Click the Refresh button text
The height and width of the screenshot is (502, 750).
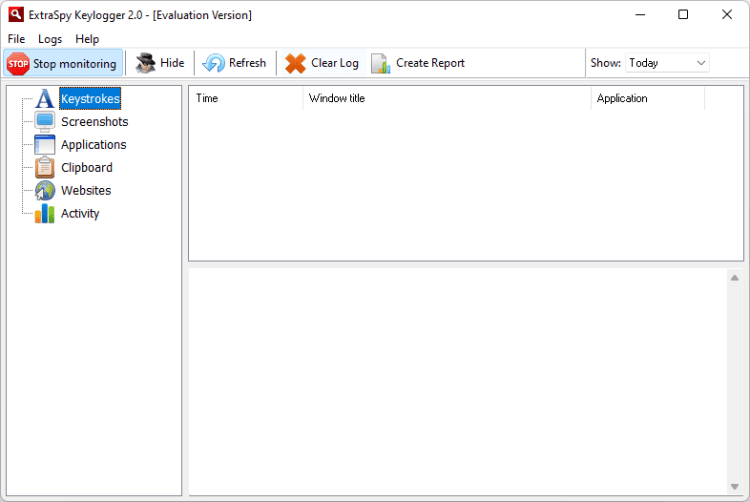pos(247,63)
